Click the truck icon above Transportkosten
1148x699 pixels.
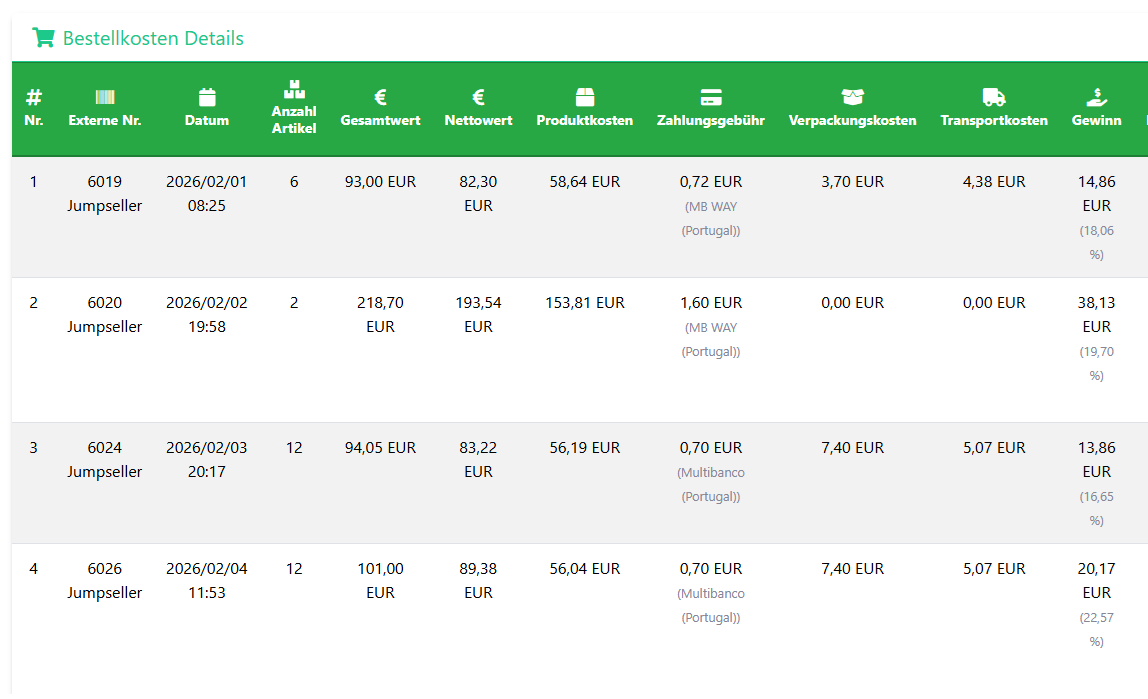pos(994,97)
